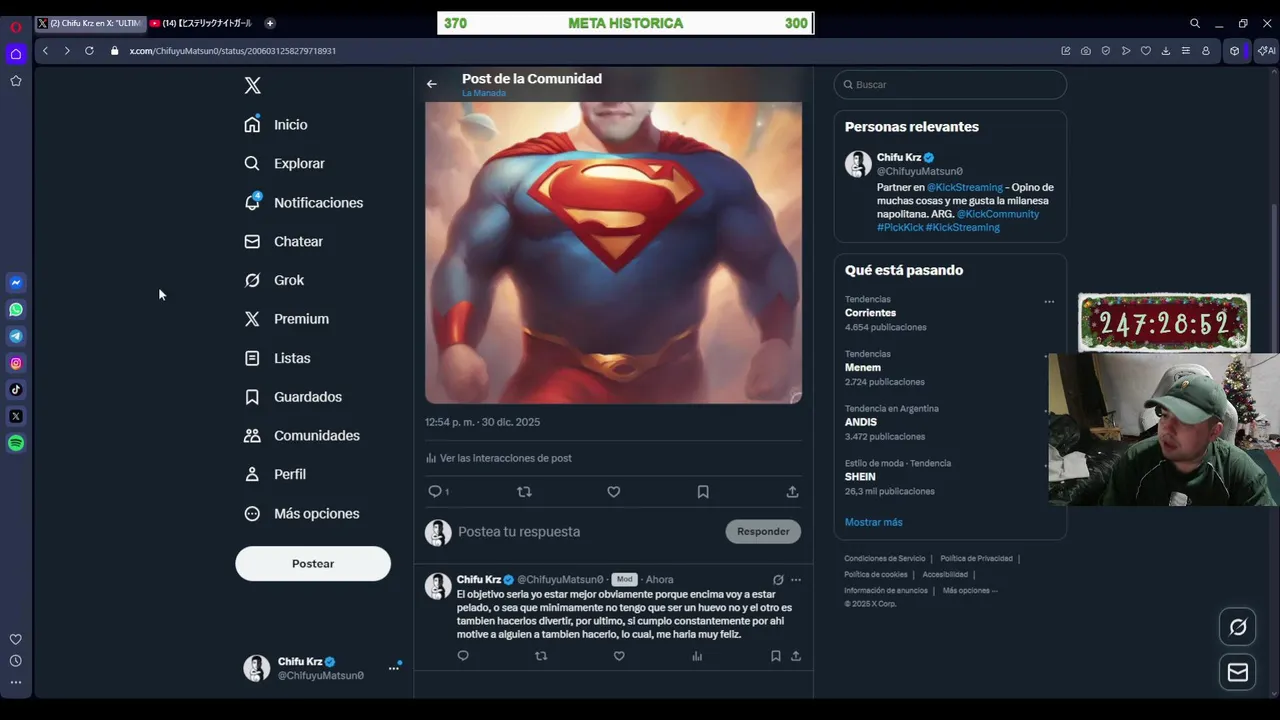The image size is (1280, 720).
Task: Reload the page
Action: (89, 51)
